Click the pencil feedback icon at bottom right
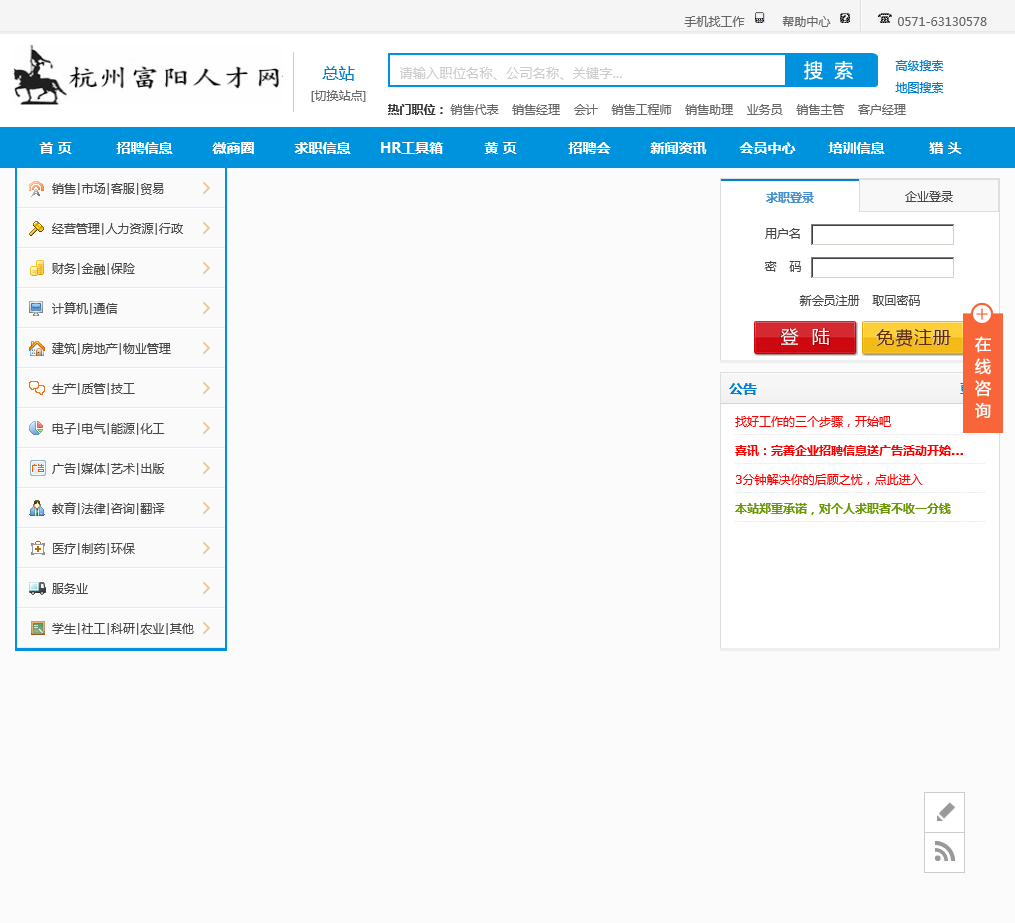The height and width of the screenshot is (923, 1015). pos(944,812)
